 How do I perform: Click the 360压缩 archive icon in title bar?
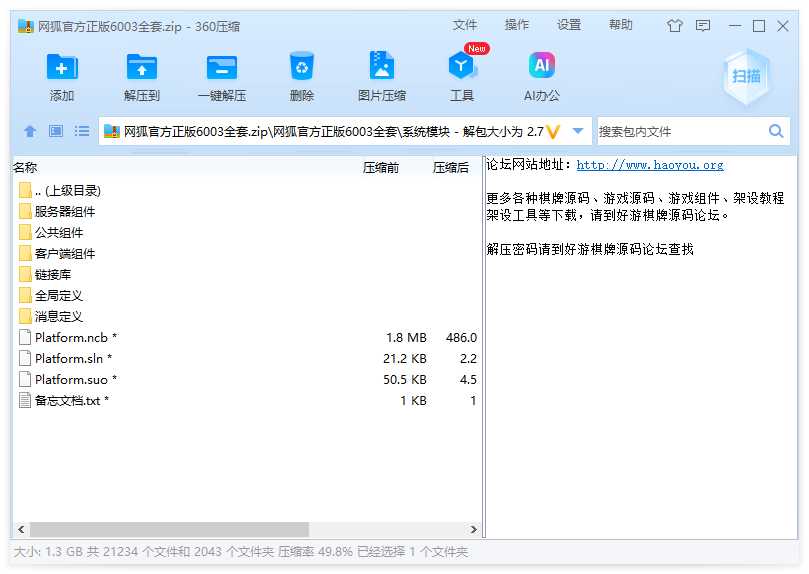(26, 26)
